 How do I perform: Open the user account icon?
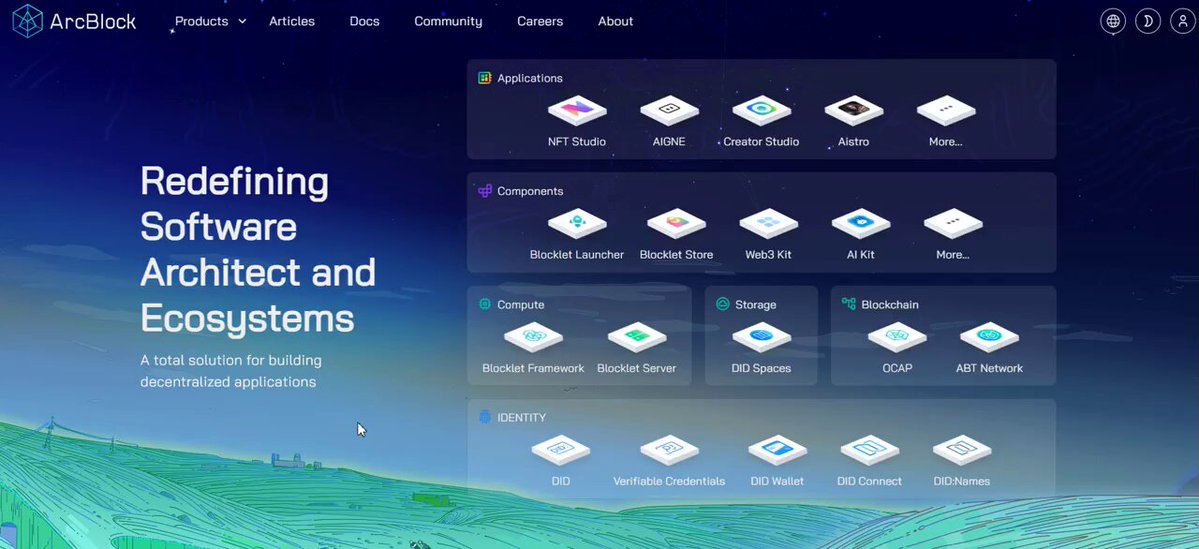coord(1183,21)
